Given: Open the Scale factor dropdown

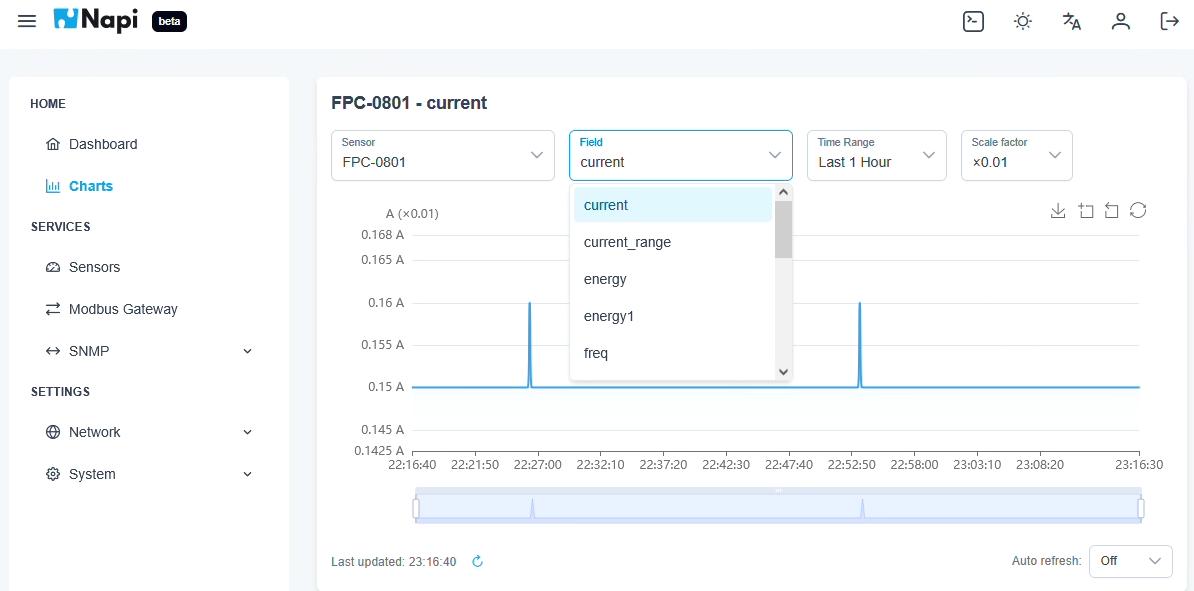Looking at the screenshot, I should tap(1017, 155).
